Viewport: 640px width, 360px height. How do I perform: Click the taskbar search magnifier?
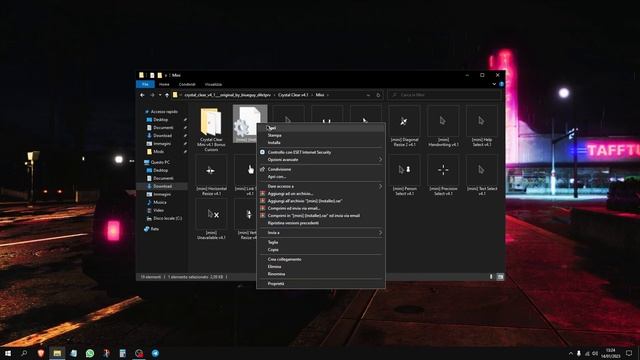pos(24,353)
